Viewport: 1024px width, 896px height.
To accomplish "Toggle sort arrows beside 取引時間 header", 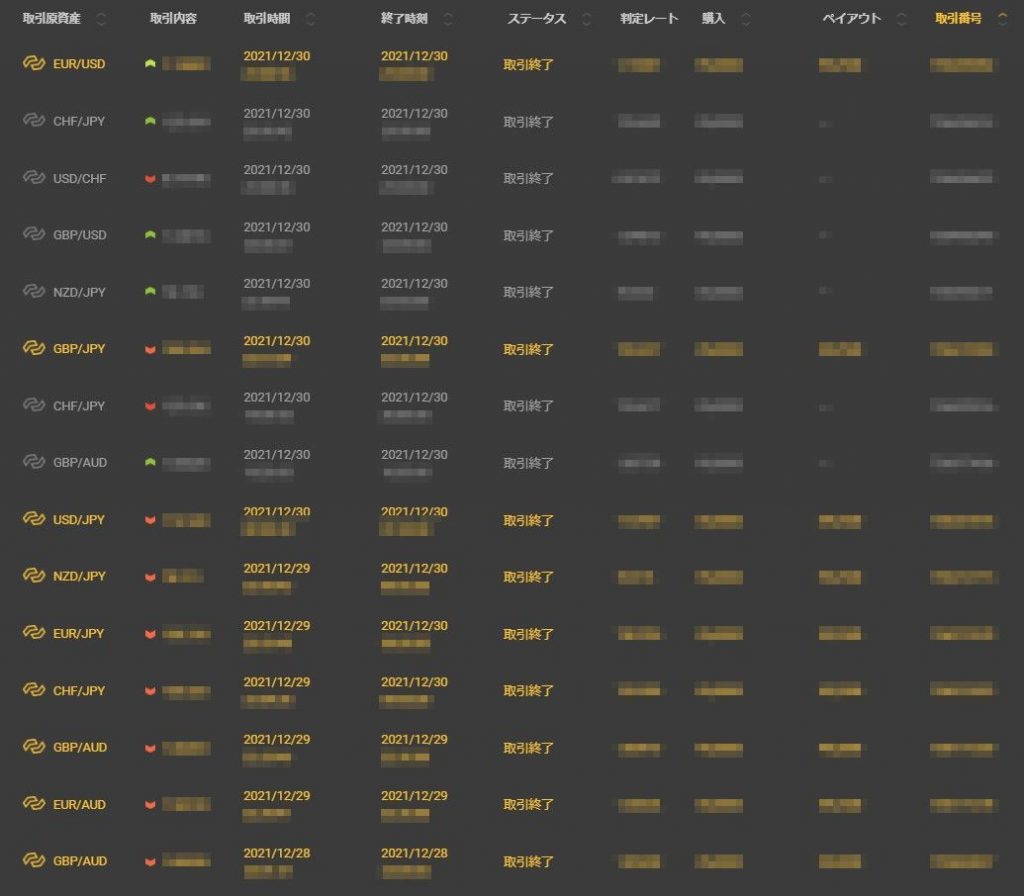I will click(x=310, y=19).
